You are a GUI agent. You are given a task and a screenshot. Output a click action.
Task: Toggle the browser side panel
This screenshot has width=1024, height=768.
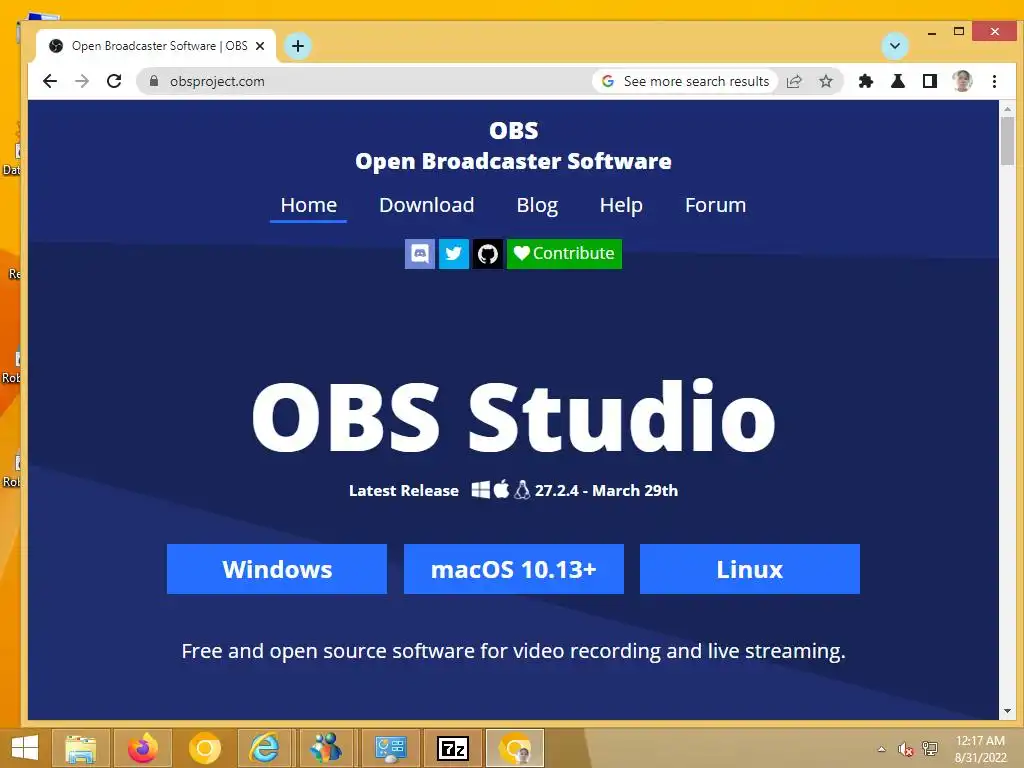point(930,81)
